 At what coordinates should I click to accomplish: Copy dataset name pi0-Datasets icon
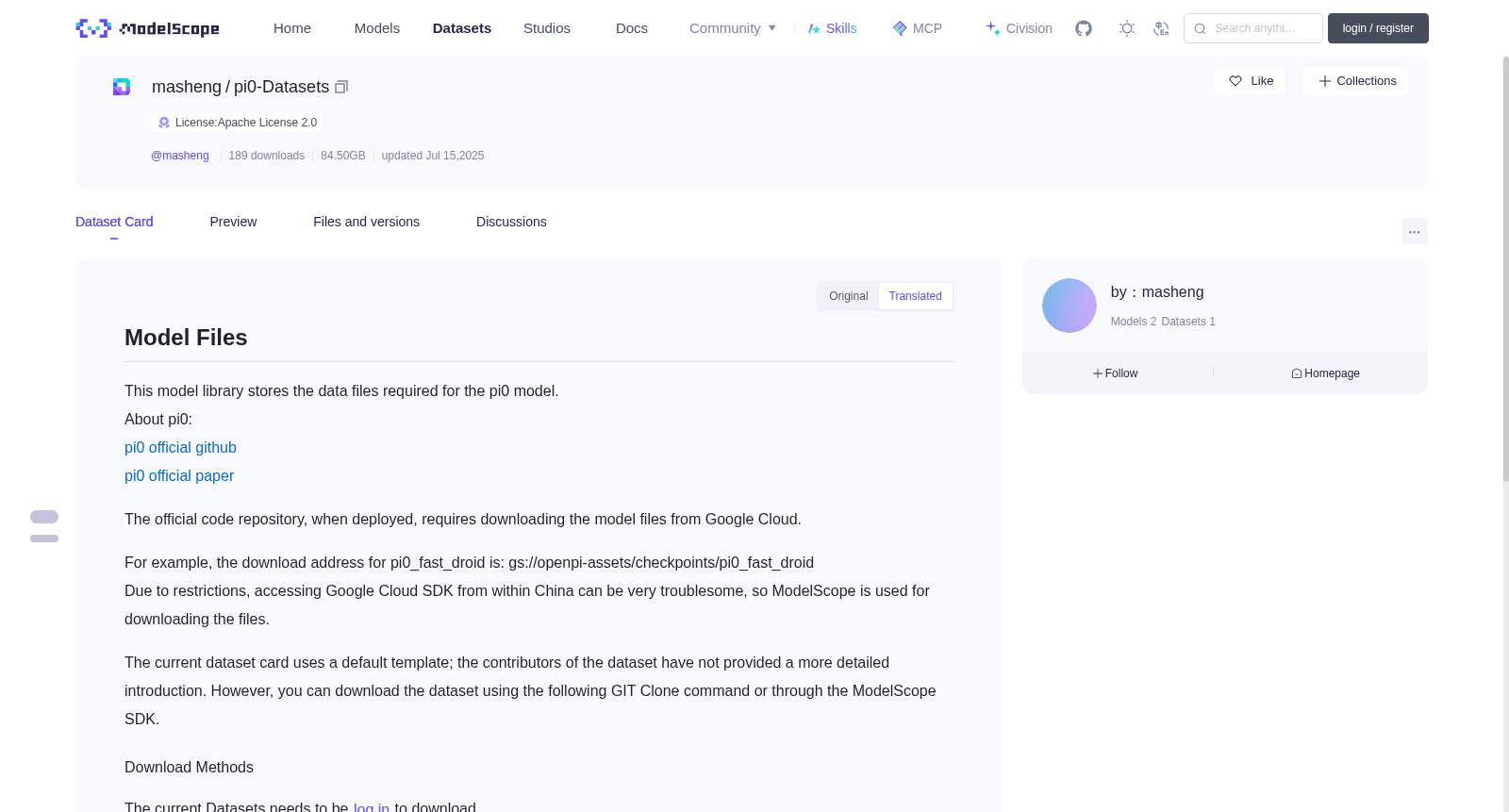(341, 87)
